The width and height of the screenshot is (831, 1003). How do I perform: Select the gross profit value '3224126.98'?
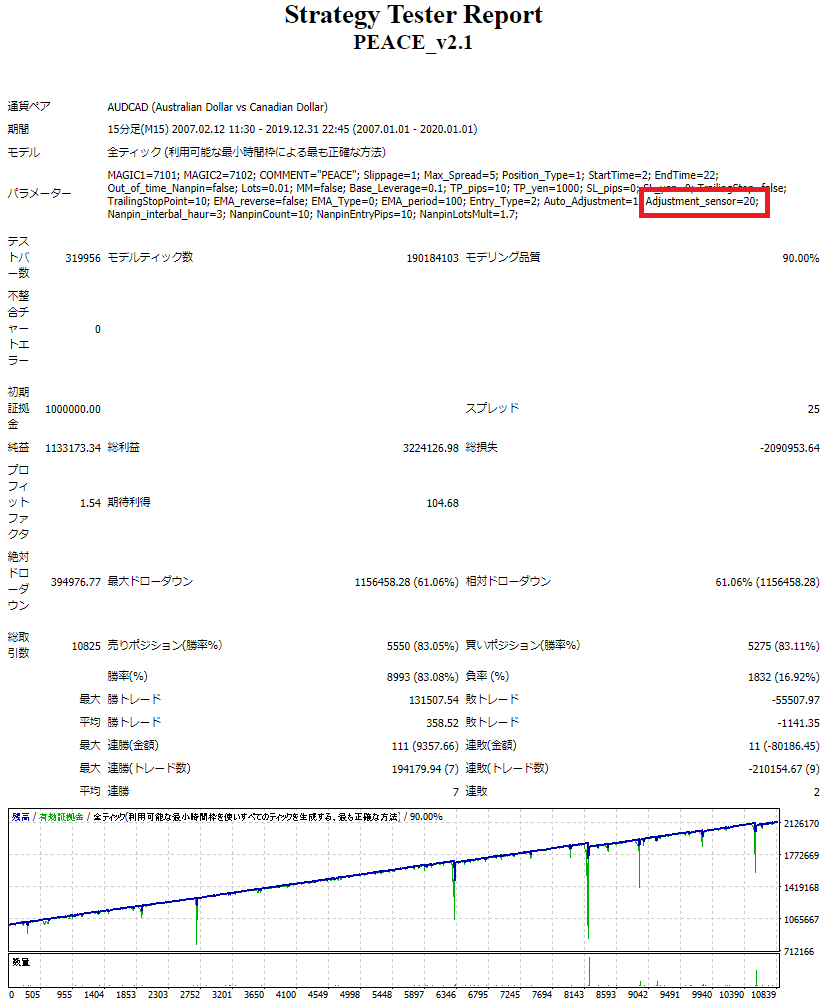coord(431,448)
